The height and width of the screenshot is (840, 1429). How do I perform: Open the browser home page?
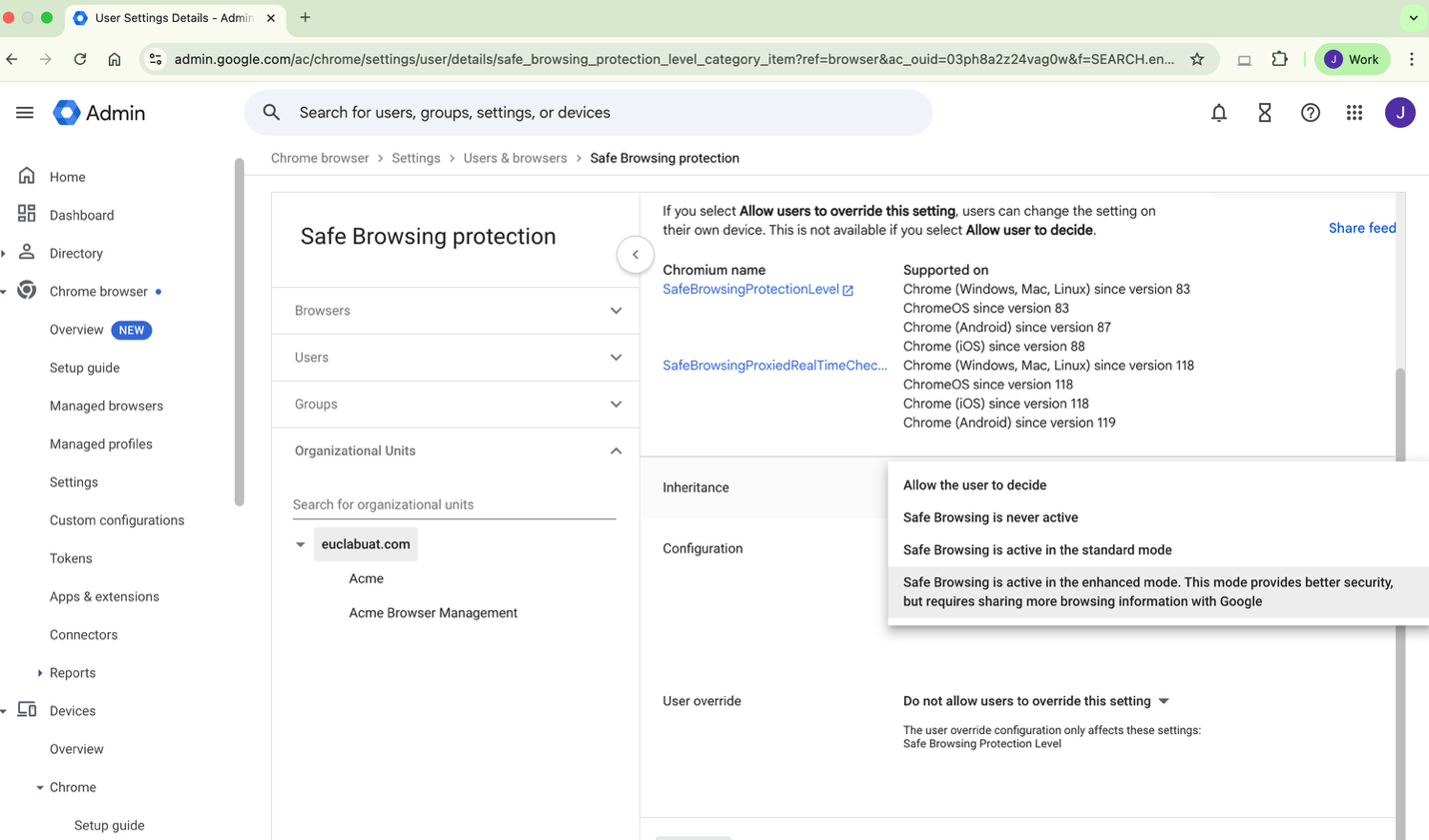(x=114, y=59)
